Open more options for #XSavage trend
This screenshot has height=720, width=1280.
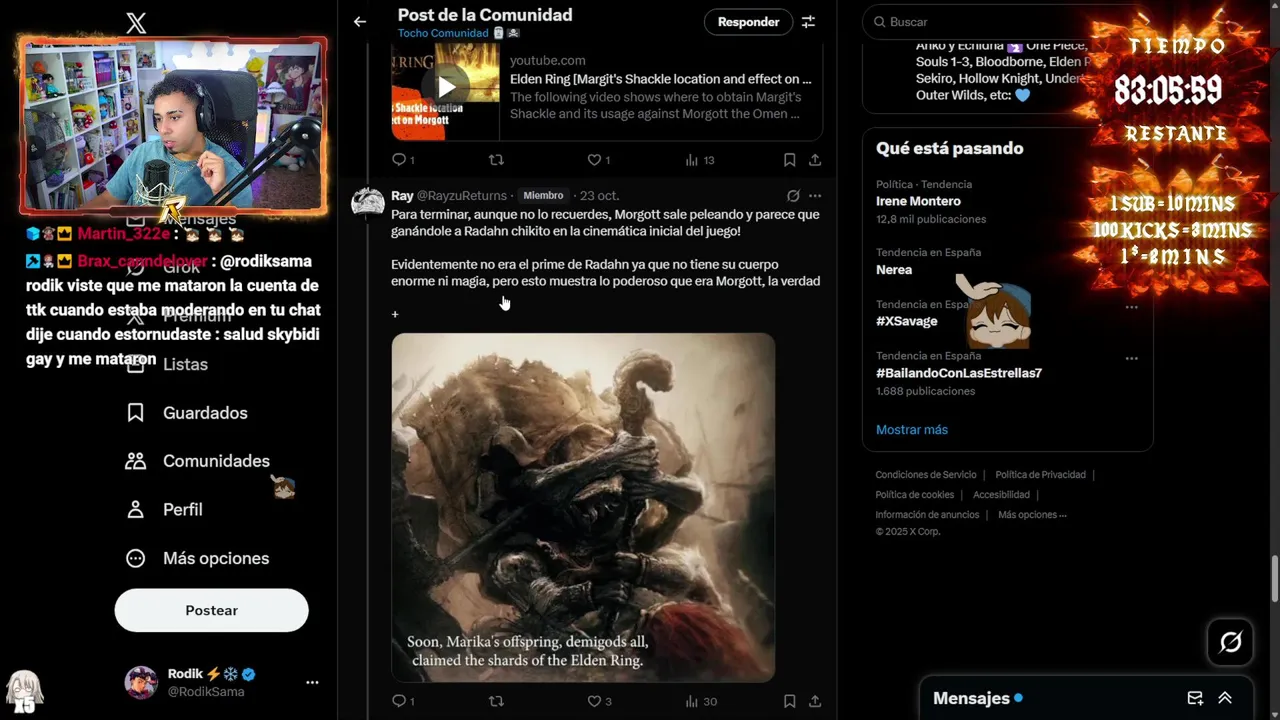click(x=1131, y=307)
